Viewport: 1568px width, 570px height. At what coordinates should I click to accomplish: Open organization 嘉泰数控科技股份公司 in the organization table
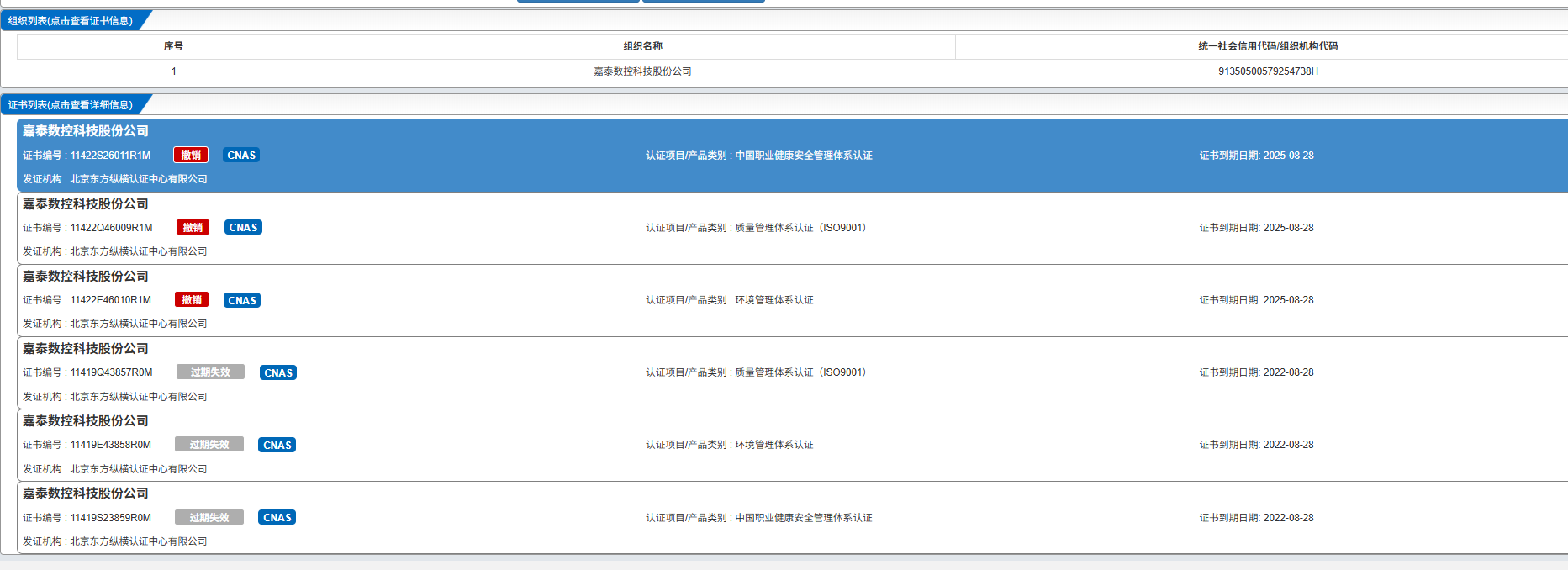click(642, 71)
